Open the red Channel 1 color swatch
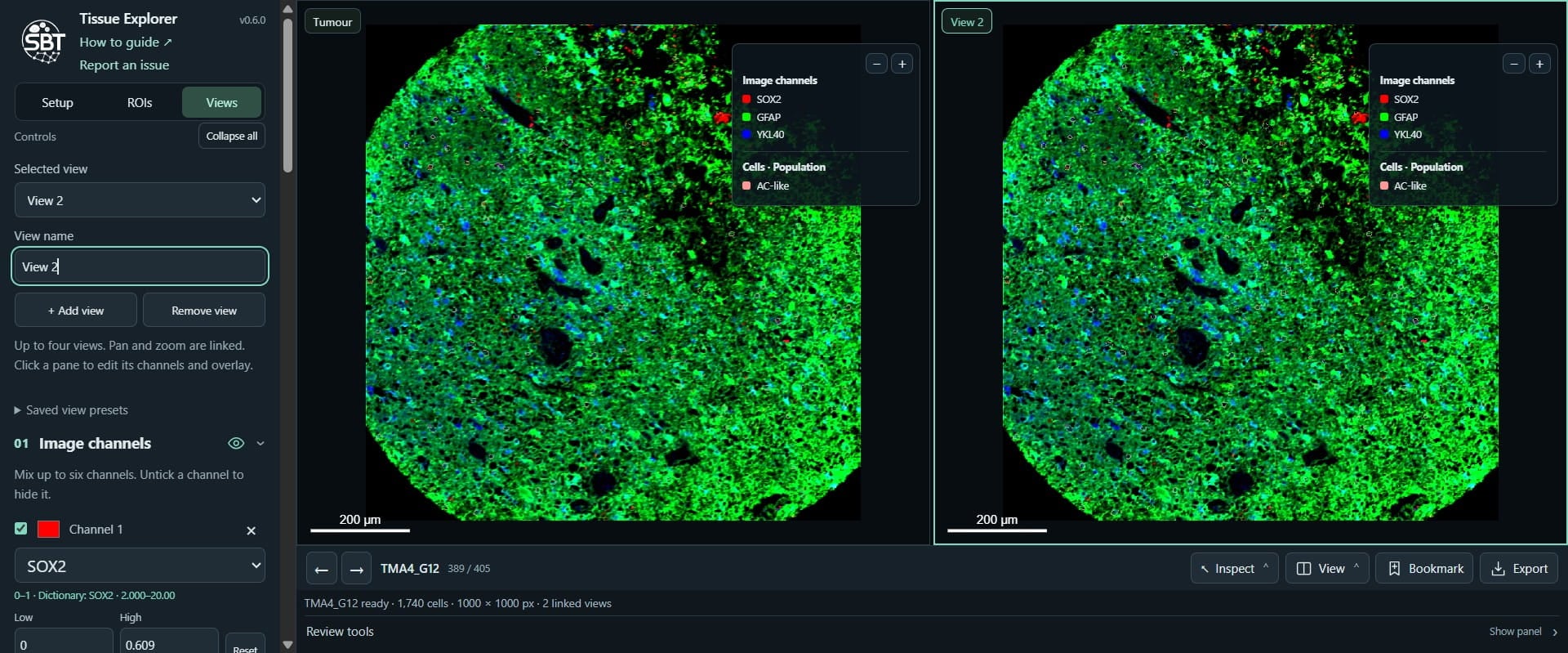 [49, 529]
